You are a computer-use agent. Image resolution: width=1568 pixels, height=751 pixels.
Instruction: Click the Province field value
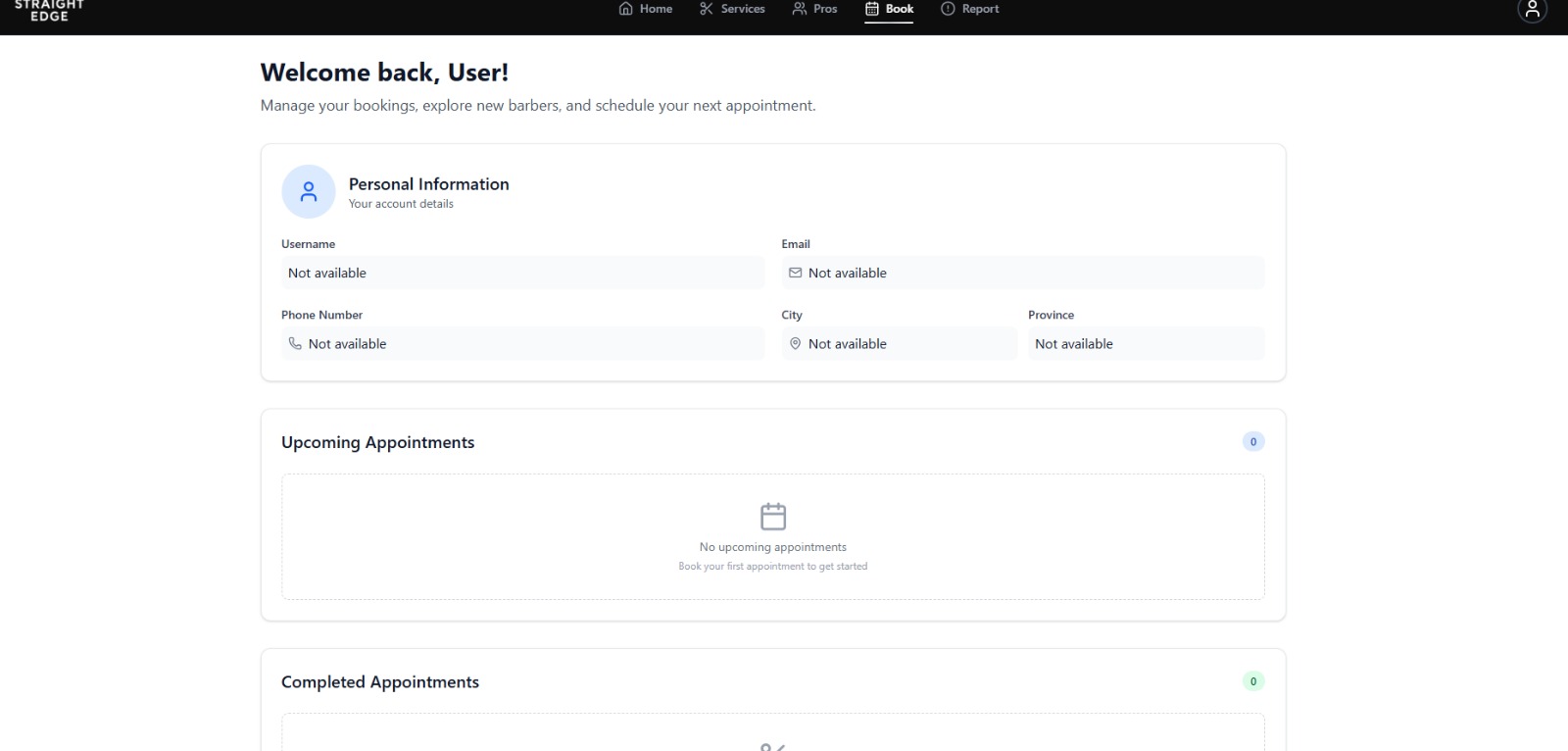tap(1147, 343)
